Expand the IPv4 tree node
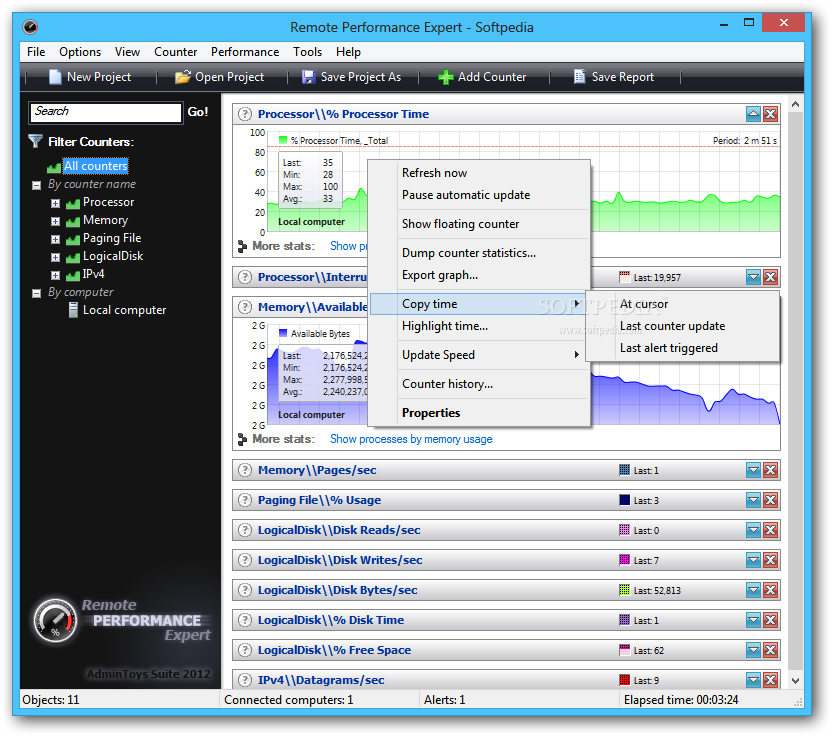 tap(55, 275)
